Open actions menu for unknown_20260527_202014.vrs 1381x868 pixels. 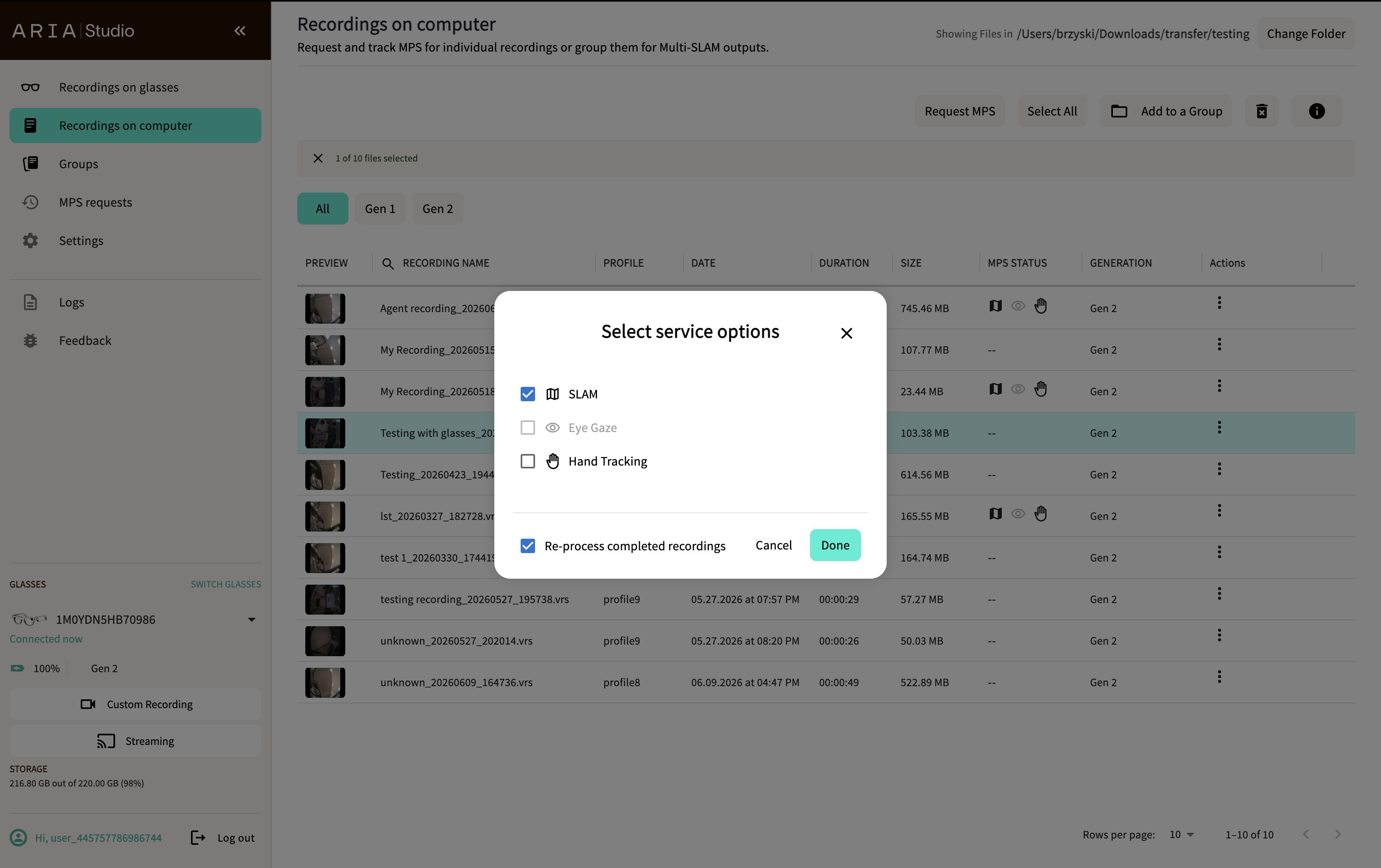(x=1219, y=636)
